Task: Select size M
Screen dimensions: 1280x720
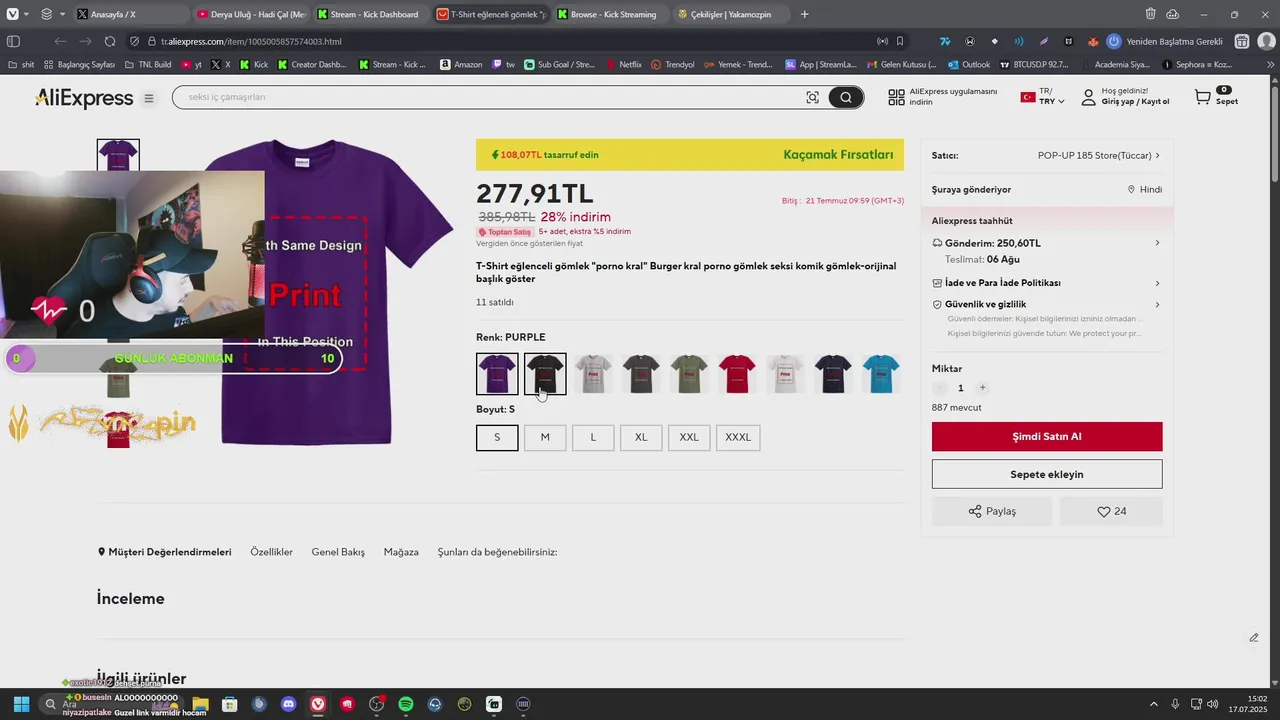Action: pos(545,437)
